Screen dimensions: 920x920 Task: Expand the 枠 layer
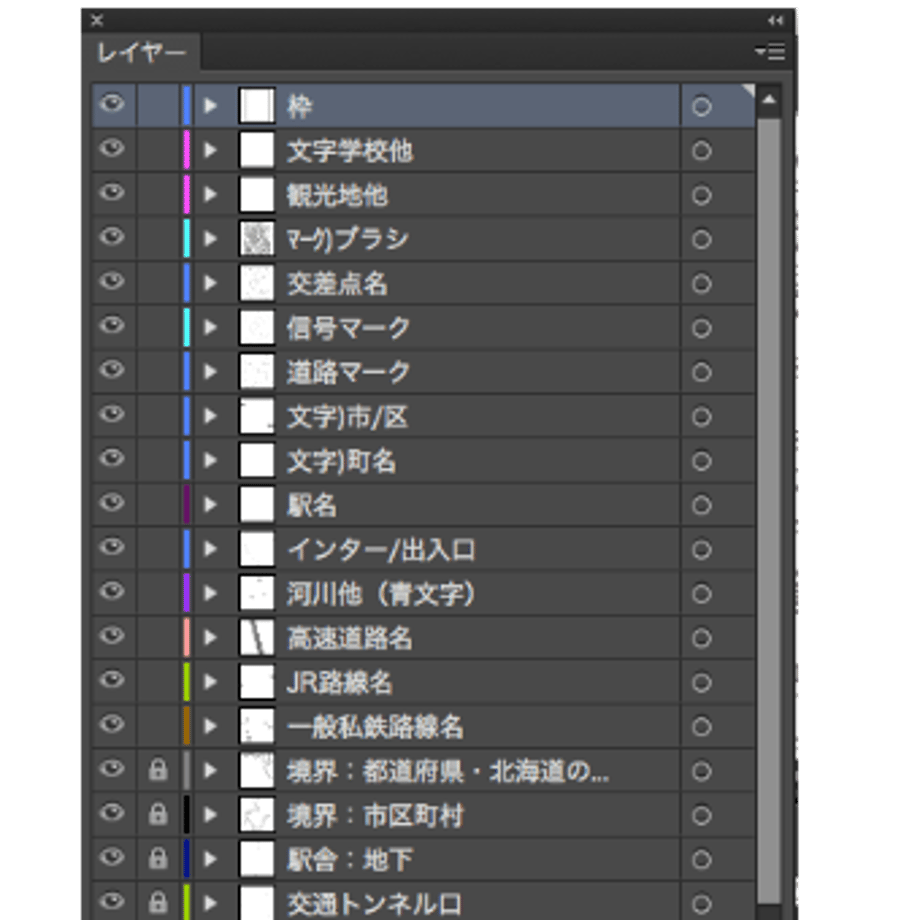coord(210,106)
